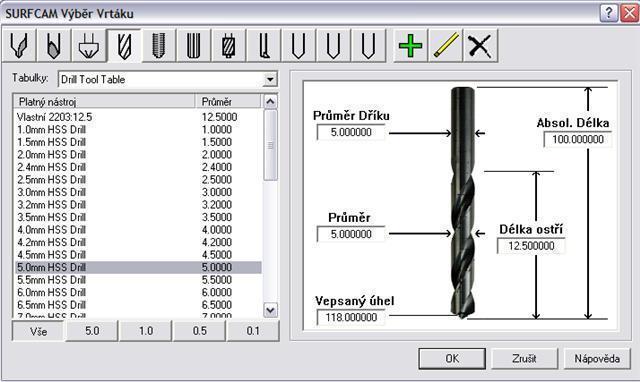Click the Platný nástroj column header
Screen dimensions: 640x382
pos(104,102)
